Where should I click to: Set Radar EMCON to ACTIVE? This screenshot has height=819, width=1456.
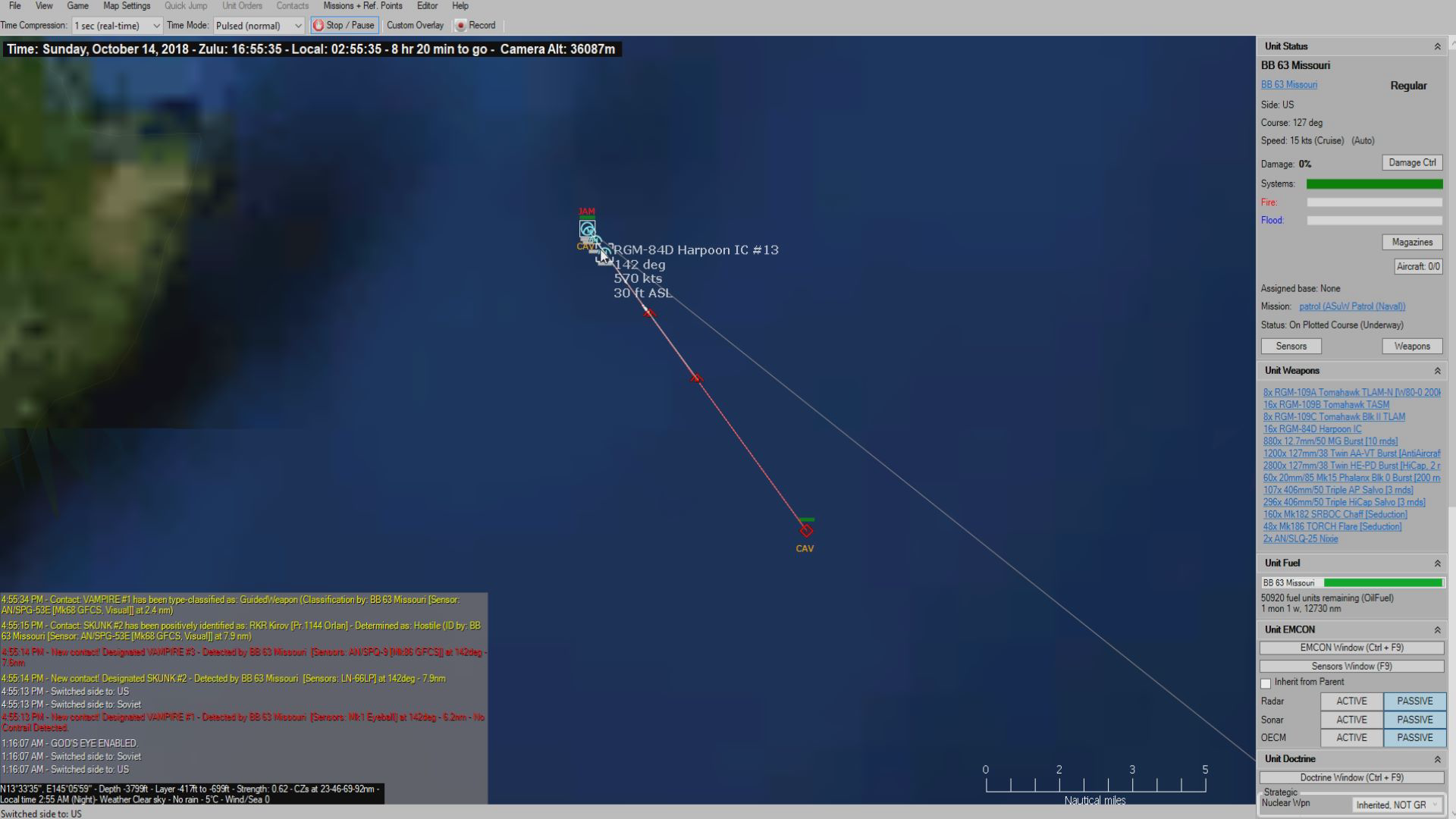pyautogui.click(x=1351, y=701)
